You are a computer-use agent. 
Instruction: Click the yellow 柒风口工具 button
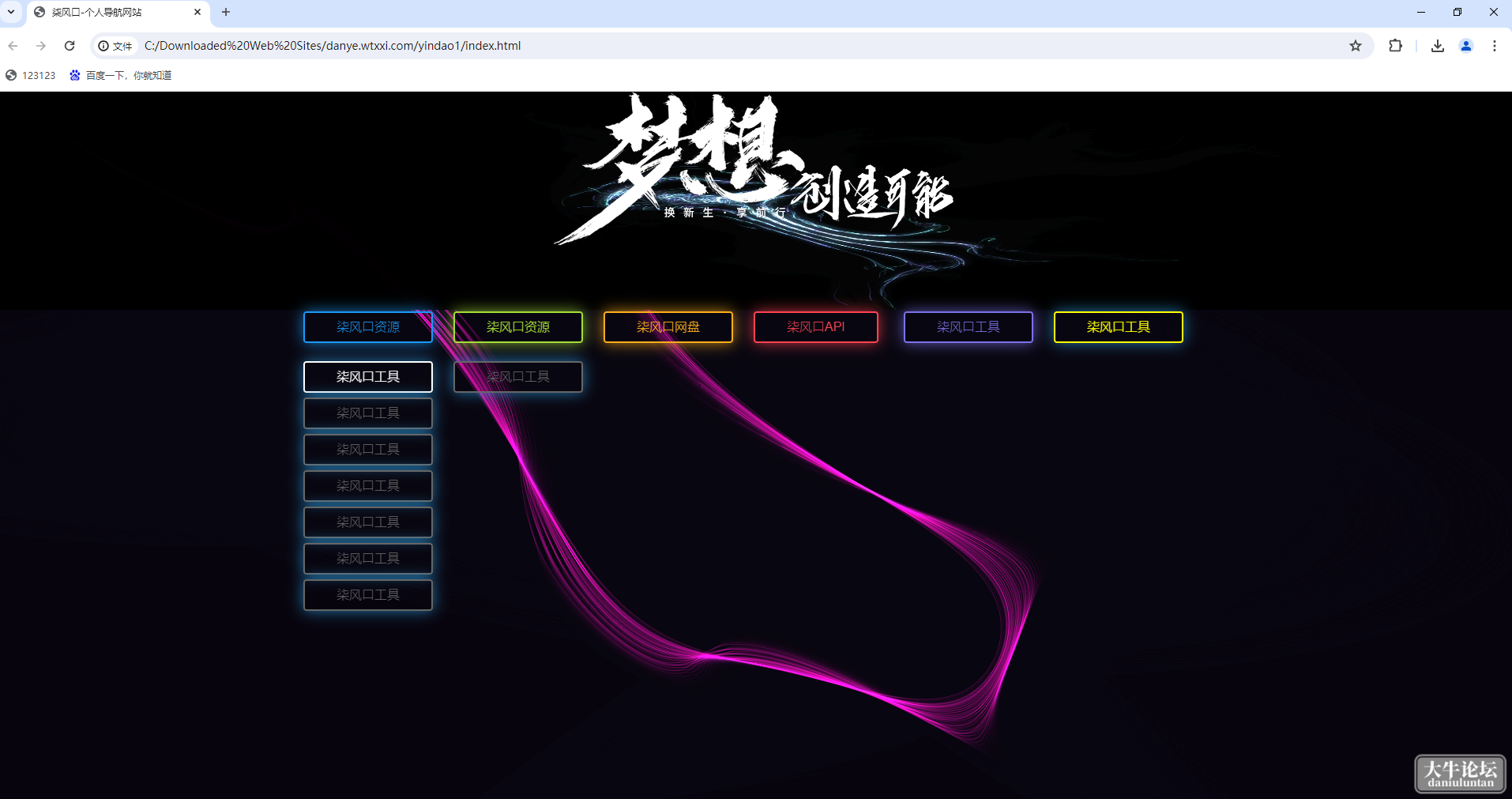tap(1119, 327)
